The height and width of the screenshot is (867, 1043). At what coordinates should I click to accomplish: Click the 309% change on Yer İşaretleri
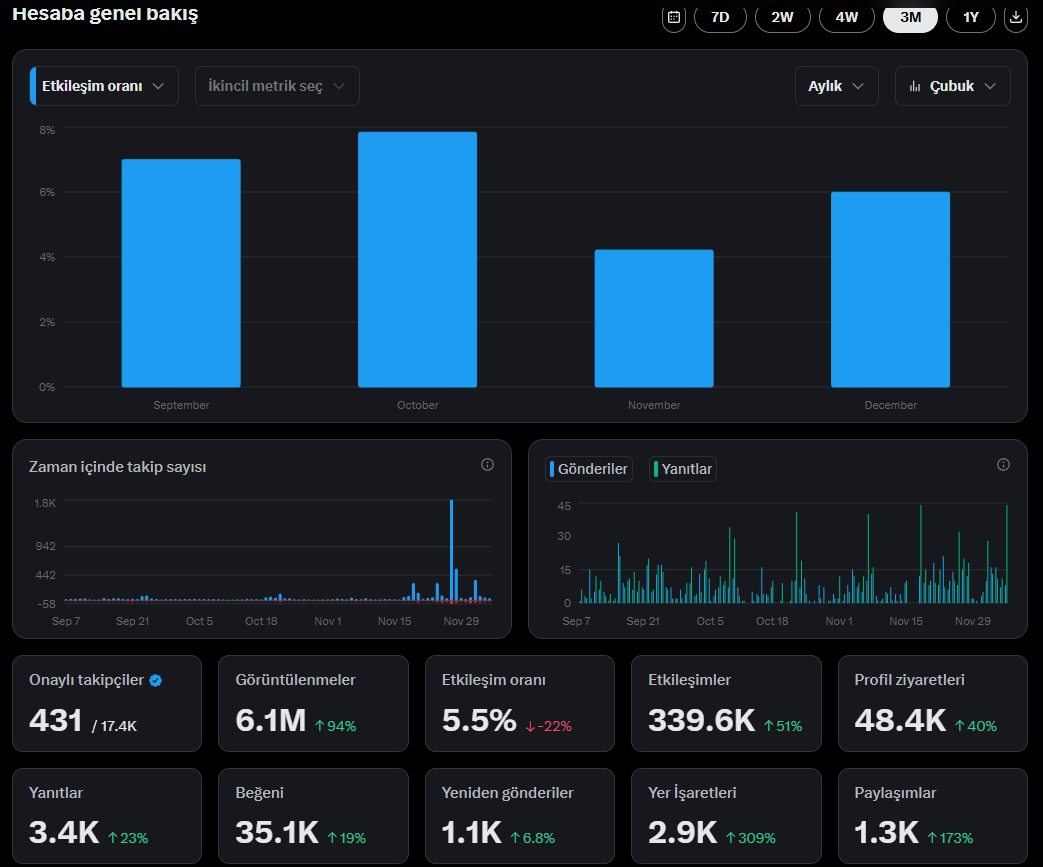[750, 838]
